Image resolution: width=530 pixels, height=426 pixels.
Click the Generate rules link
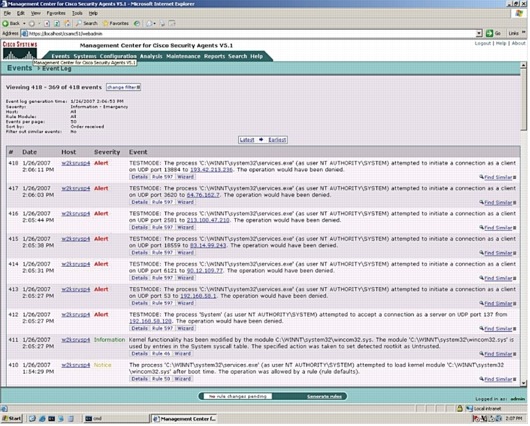click(324, 396)
